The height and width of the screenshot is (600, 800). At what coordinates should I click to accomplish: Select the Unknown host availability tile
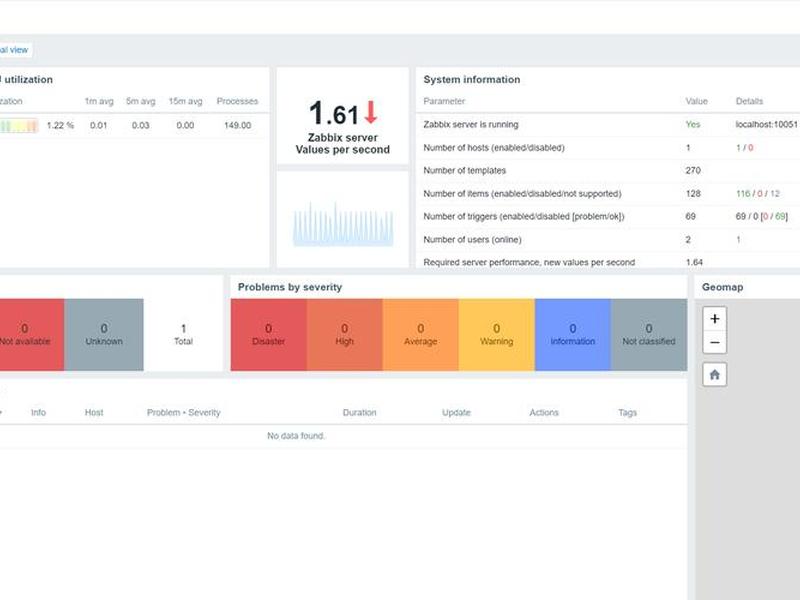point(104,335)
